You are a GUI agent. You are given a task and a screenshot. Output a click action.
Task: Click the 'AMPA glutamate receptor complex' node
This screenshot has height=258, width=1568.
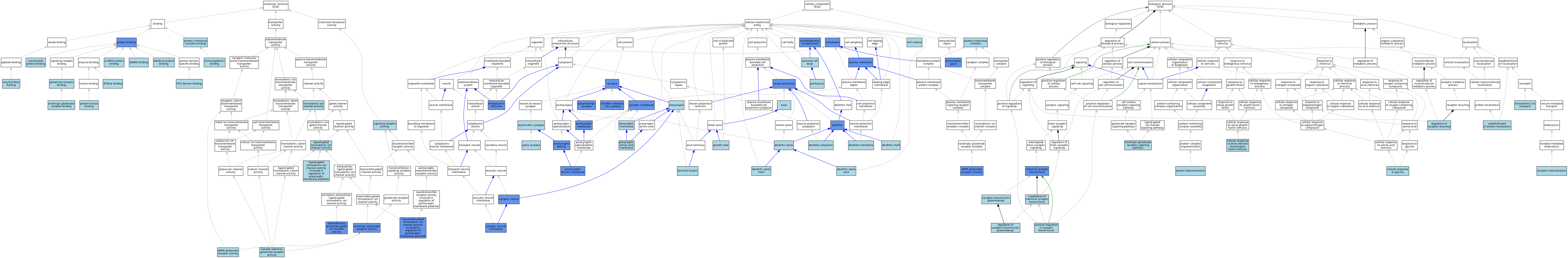point(971,171)
